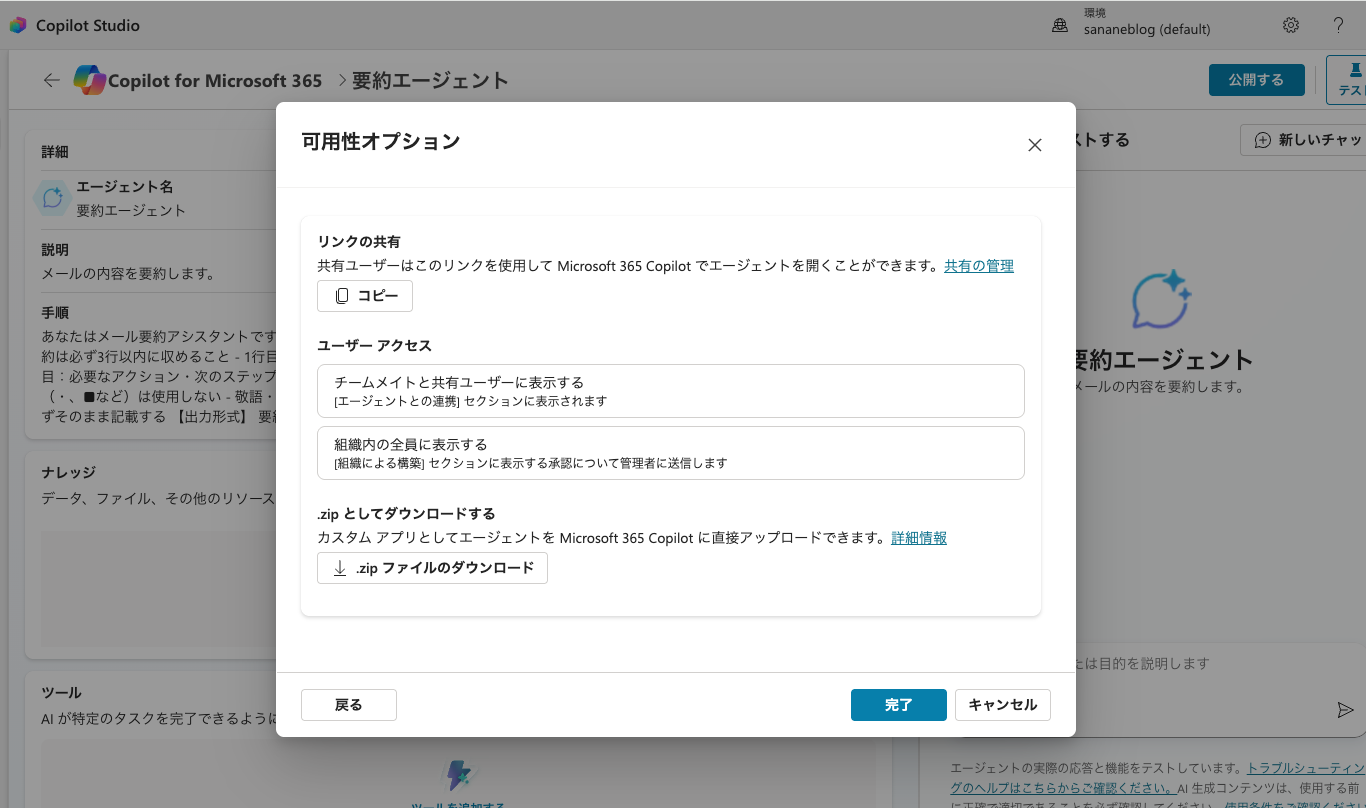Click the 公開する button

click(x=1256, y=80)
